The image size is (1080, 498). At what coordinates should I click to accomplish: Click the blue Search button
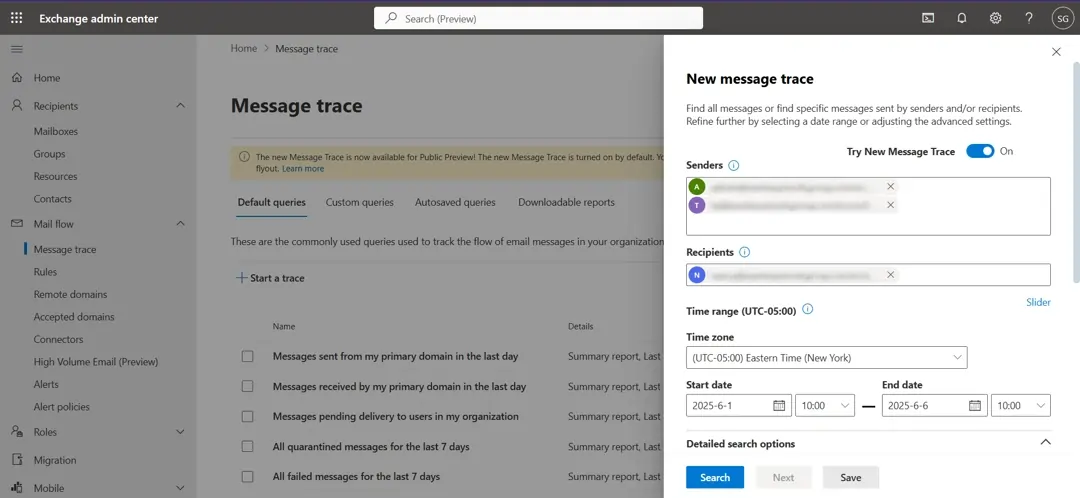(715, 477)
